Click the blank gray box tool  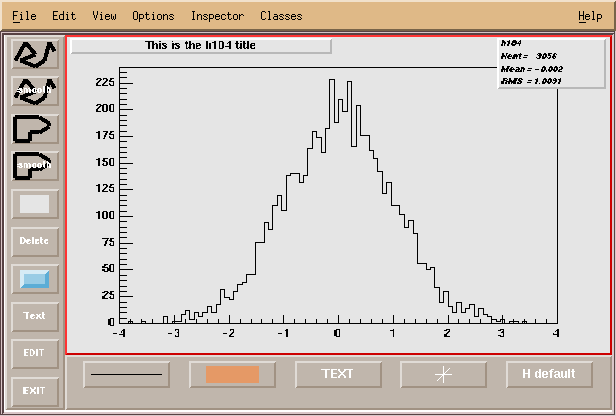[x=34, y=204]
